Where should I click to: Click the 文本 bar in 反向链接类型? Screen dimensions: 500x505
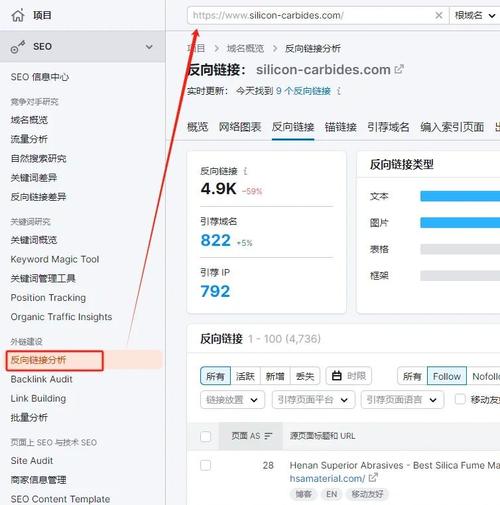(x=460, y=196)
